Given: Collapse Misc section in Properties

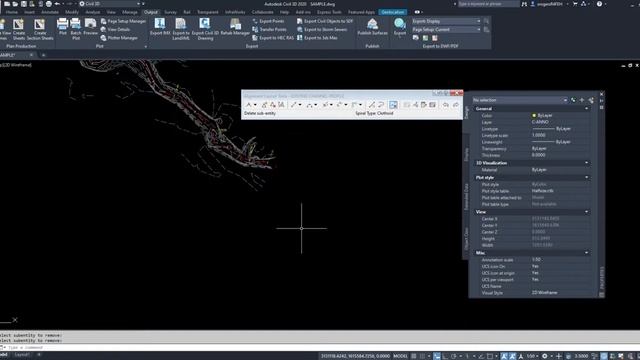Looking at the screenshot, I should click(587, 253).
